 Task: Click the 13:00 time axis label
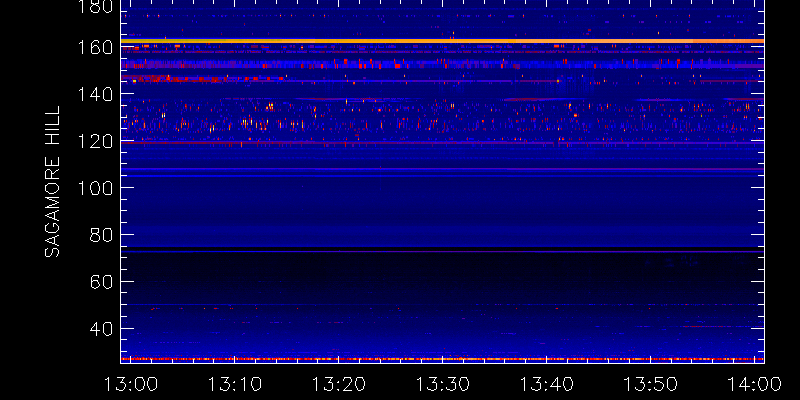[x=131, y=383]
